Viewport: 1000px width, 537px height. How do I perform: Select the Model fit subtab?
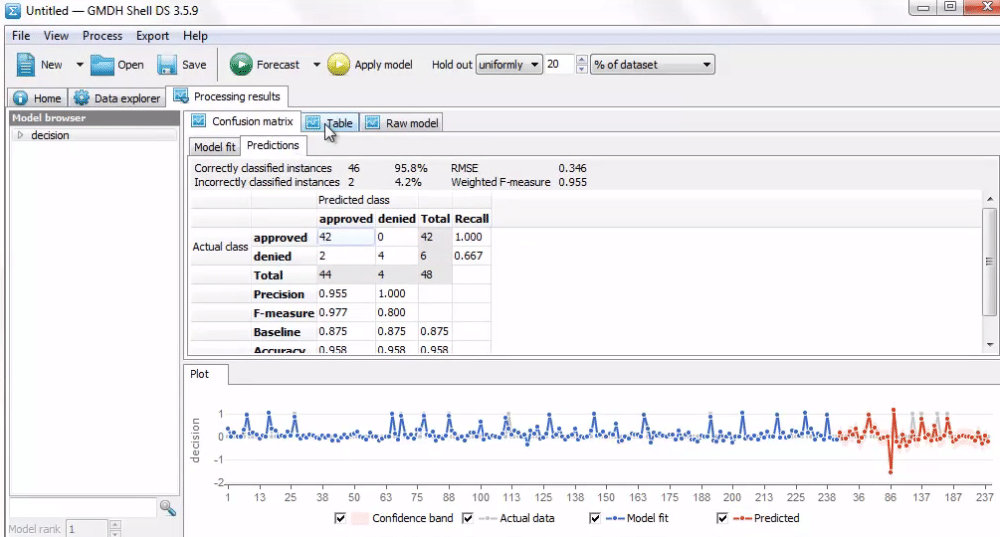(x=215, y=146)
